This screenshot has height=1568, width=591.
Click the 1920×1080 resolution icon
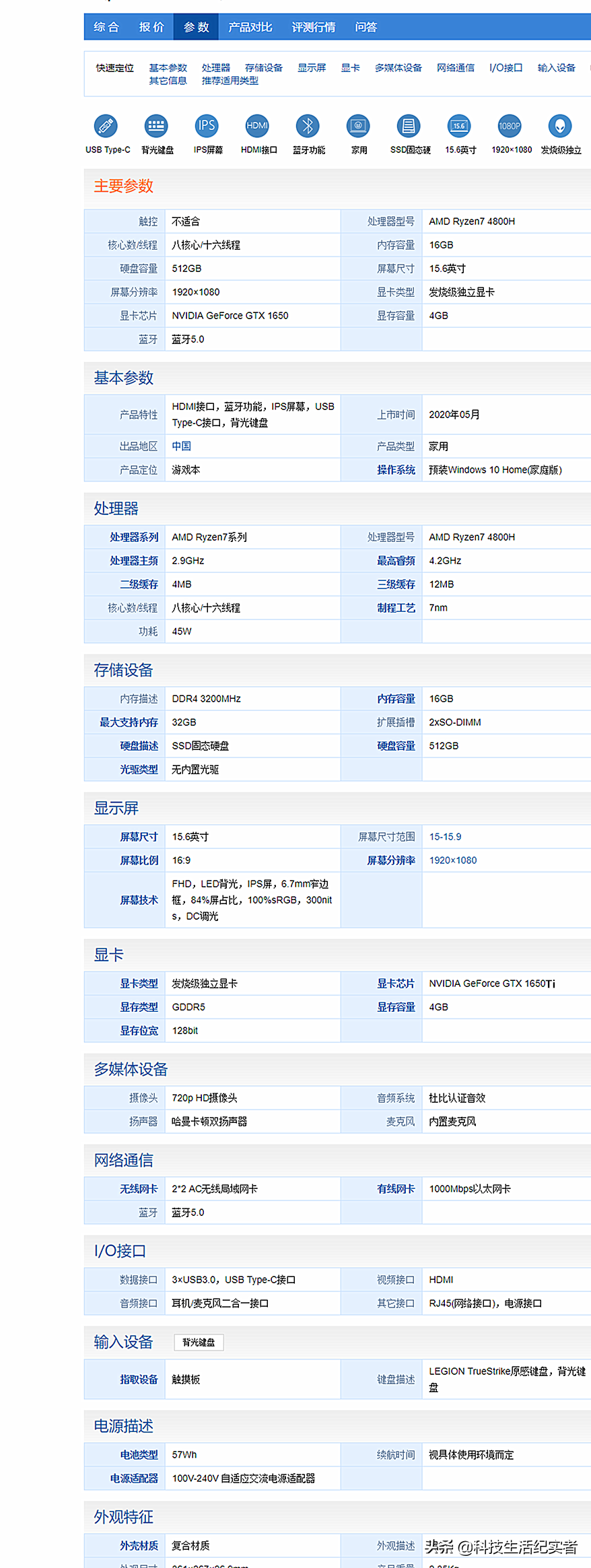click(510, 126)
